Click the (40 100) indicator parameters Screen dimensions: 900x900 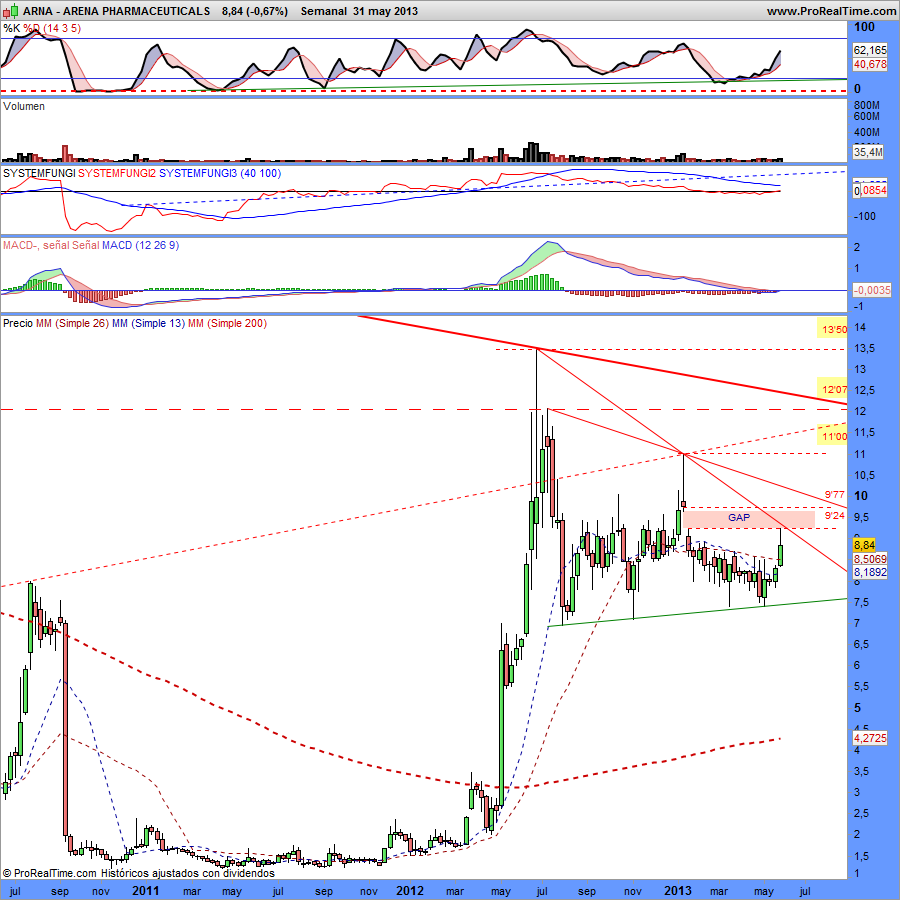(261, 173)
